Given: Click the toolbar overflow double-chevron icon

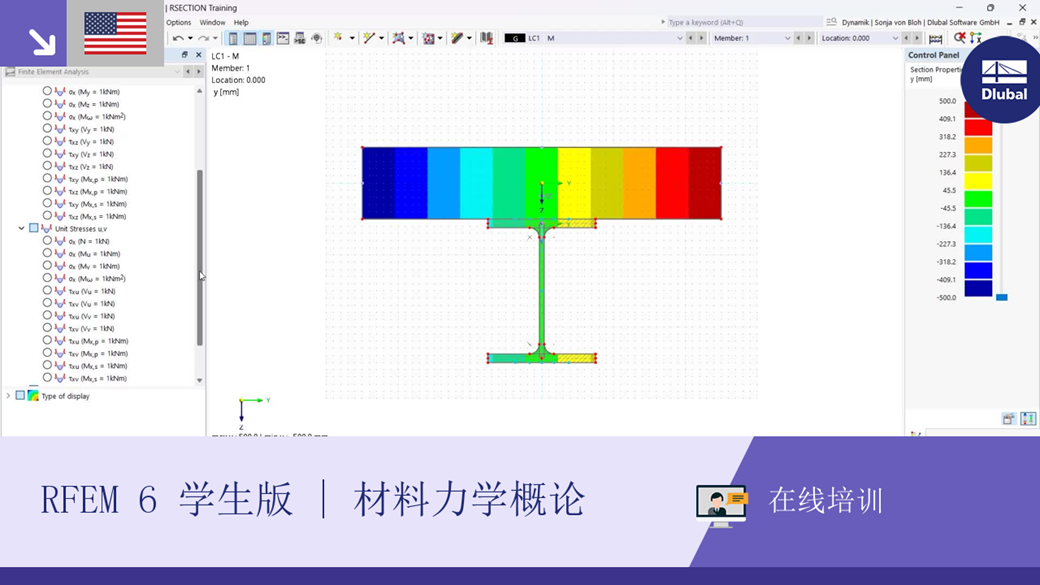Looking at the screenshot, I should coord(1035,38).
